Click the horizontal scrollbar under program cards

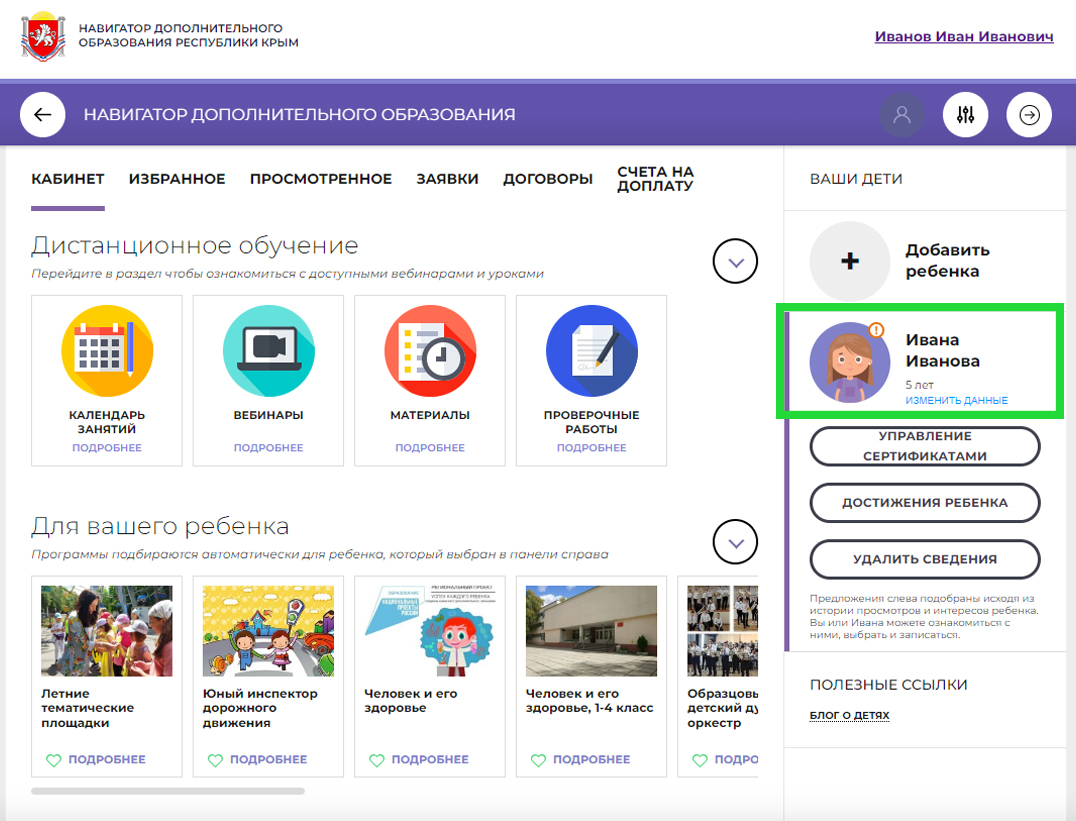(x=168, y=791)
